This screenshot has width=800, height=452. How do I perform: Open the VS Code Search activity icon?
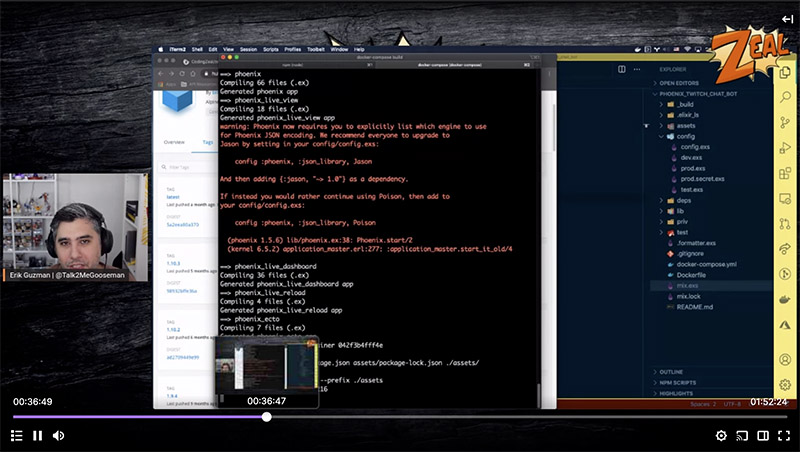pyautogui.click(x=785, y=97)
